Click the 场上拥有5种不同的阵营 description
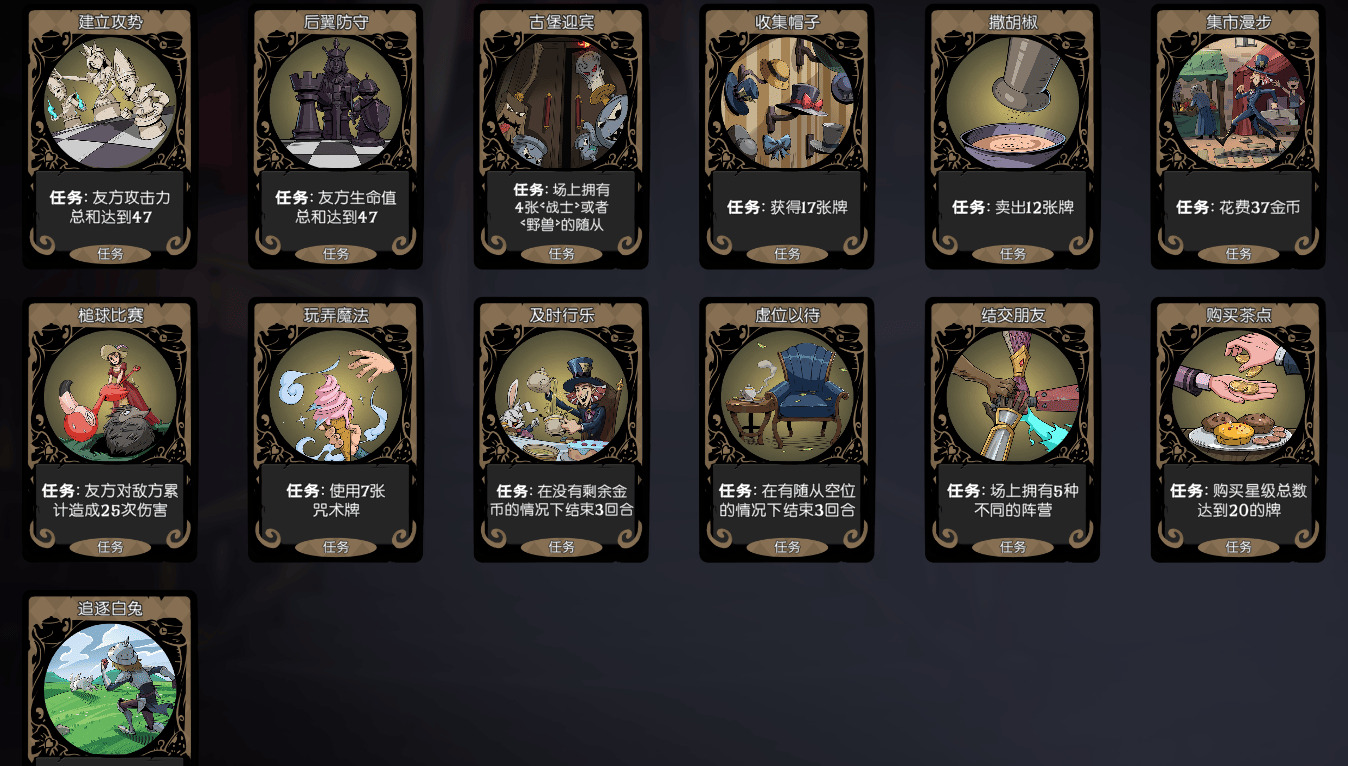 [x=1013, y=500]
